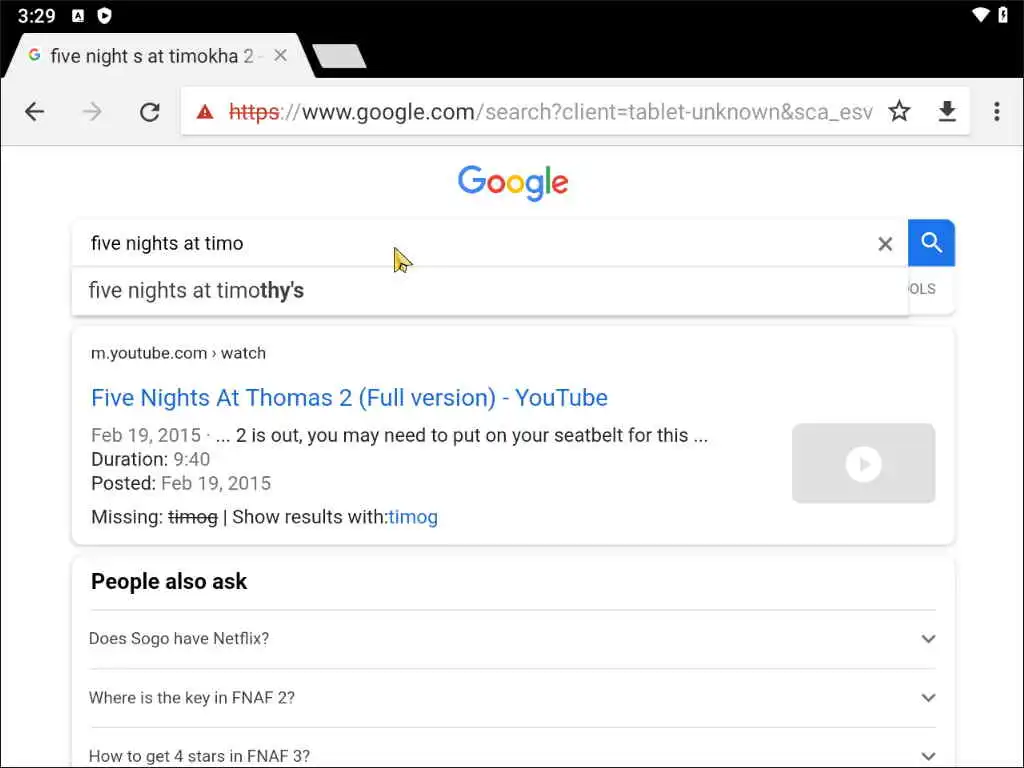Screen dimensions: 1024x768
Task: Expand 'Does Sogo have Netflix?' question
Action: tap(513, 639)
